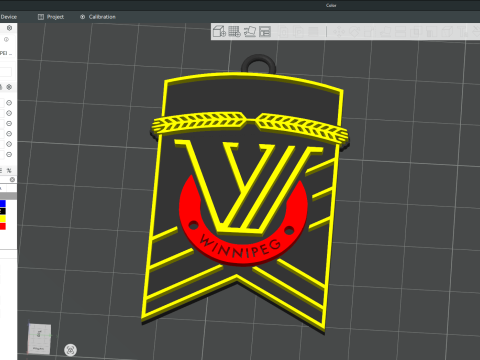Open the Calibration tab
This screenshot has width=480, height=360.
click(x=98, y=17)
